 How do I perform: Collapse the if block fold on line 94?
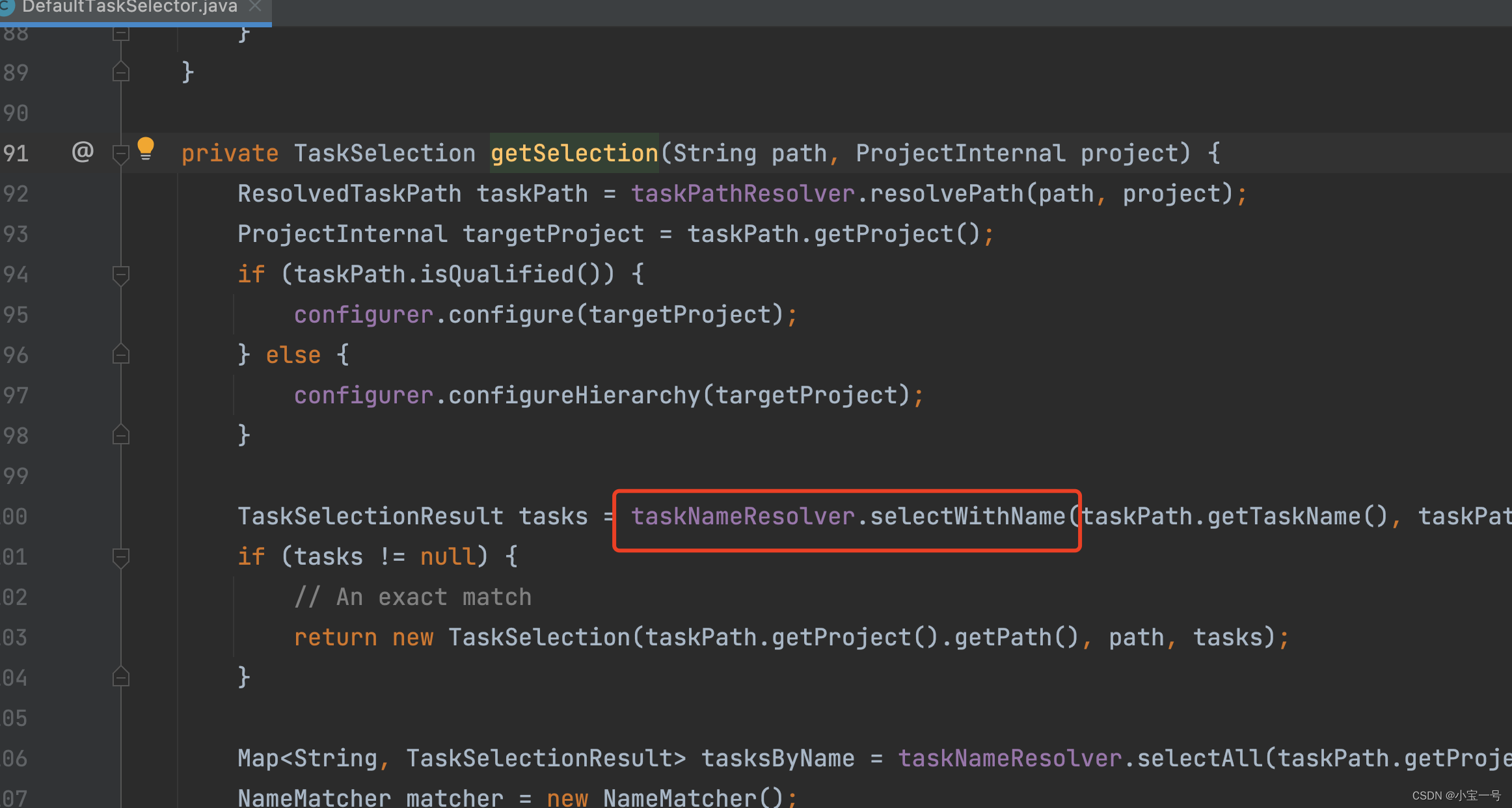pyautogui.click(x=120, y=275)
